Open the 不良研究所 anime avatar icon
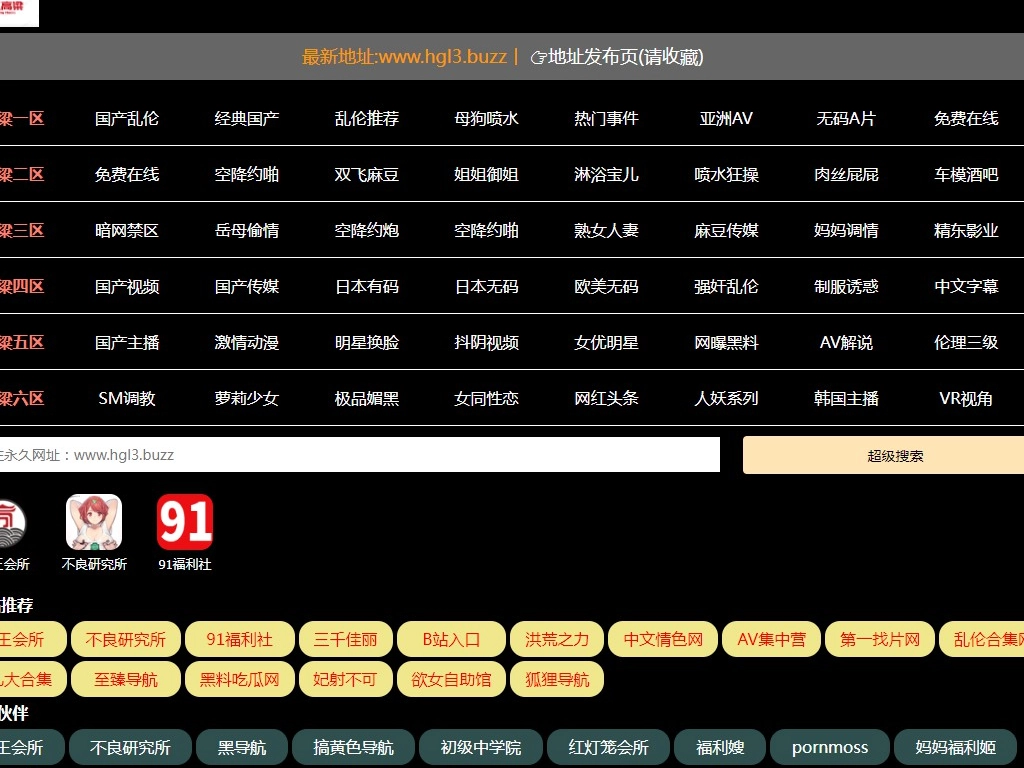The image size is (1024, 768). click(94, 521)
